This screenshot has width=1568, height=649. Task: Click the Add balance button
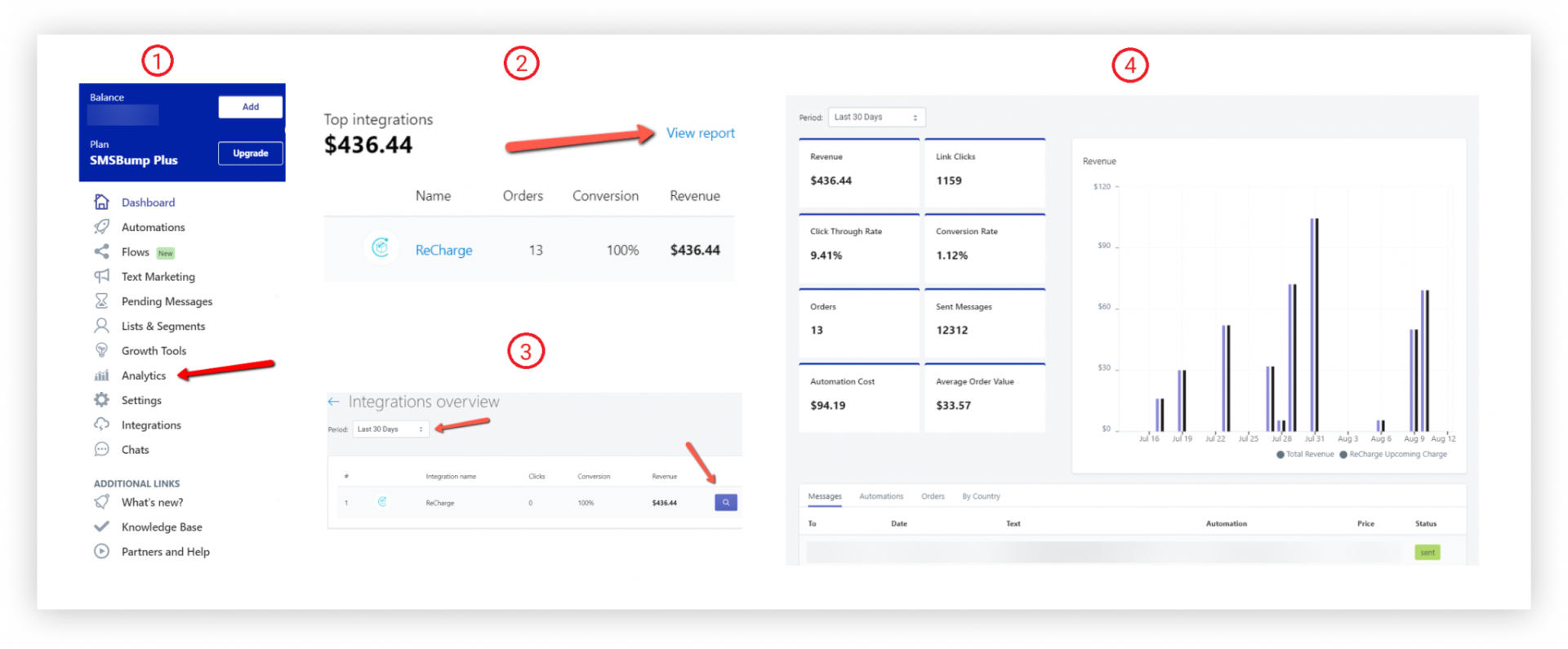pos(251,107)
